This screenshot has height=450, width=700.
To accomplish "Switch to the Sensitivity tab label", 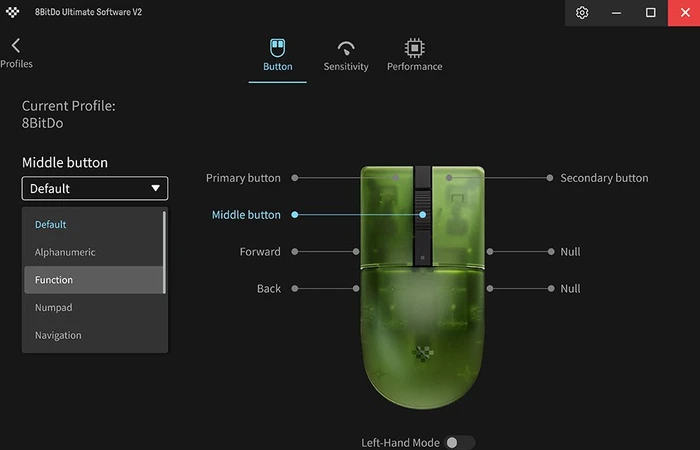I will [x=346, y=67].
